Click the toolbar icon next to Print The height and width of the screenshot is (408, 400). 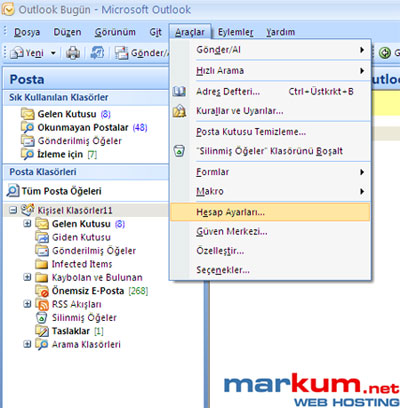(x=97, y=53)
